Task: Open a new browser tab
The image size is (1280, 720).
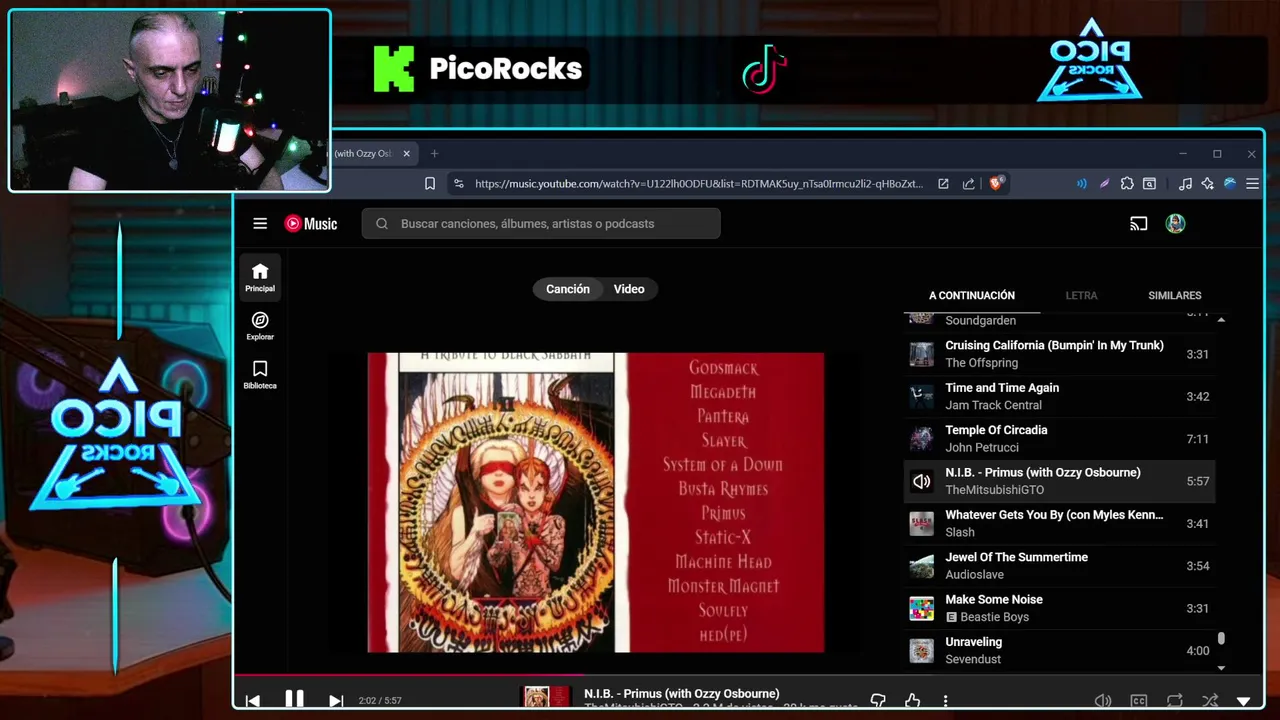Action: (434, 154)
